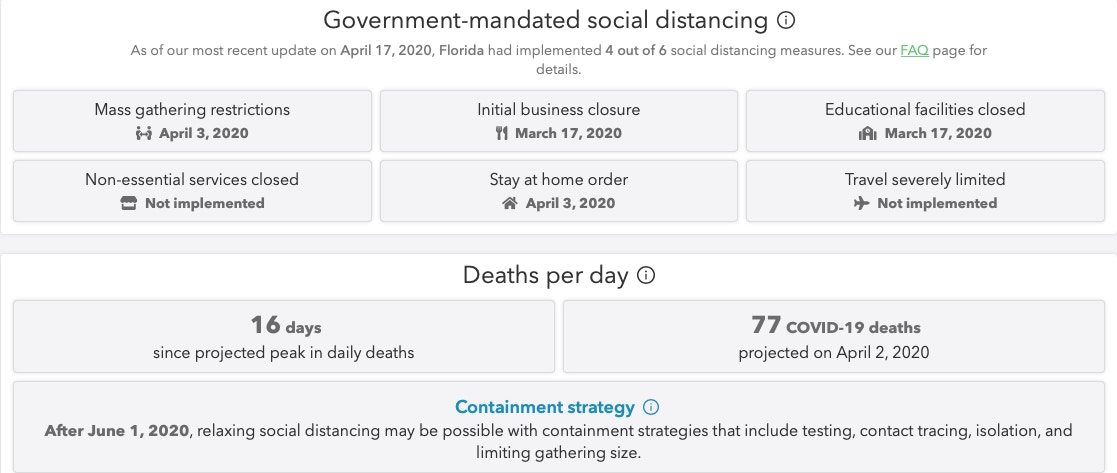Screen dimensions: 1117x473
Task: Select the Travel severely limited card
Action: [925, 190]
